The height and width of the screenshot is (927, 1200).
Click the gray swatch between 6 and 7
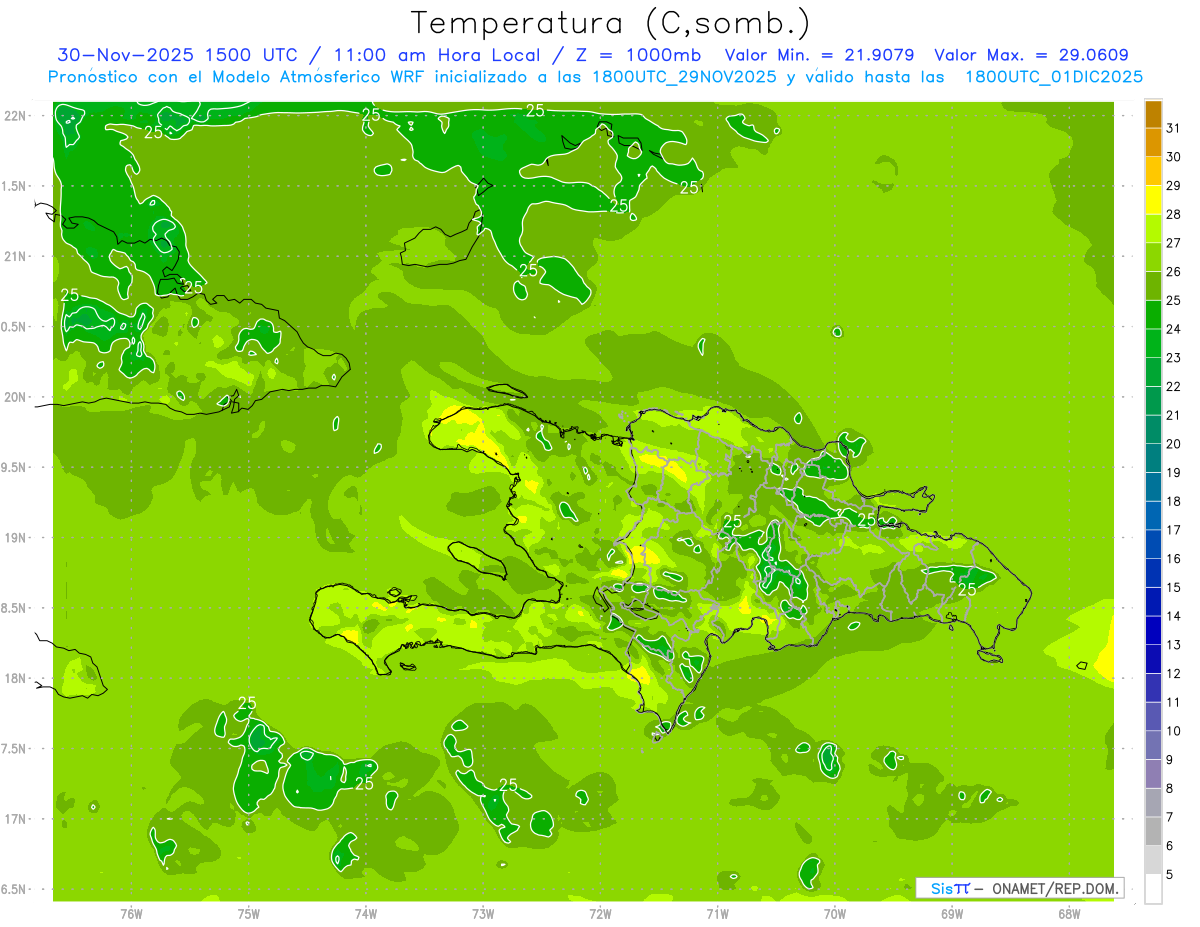pyautogui.click(x=1153, y=831)
